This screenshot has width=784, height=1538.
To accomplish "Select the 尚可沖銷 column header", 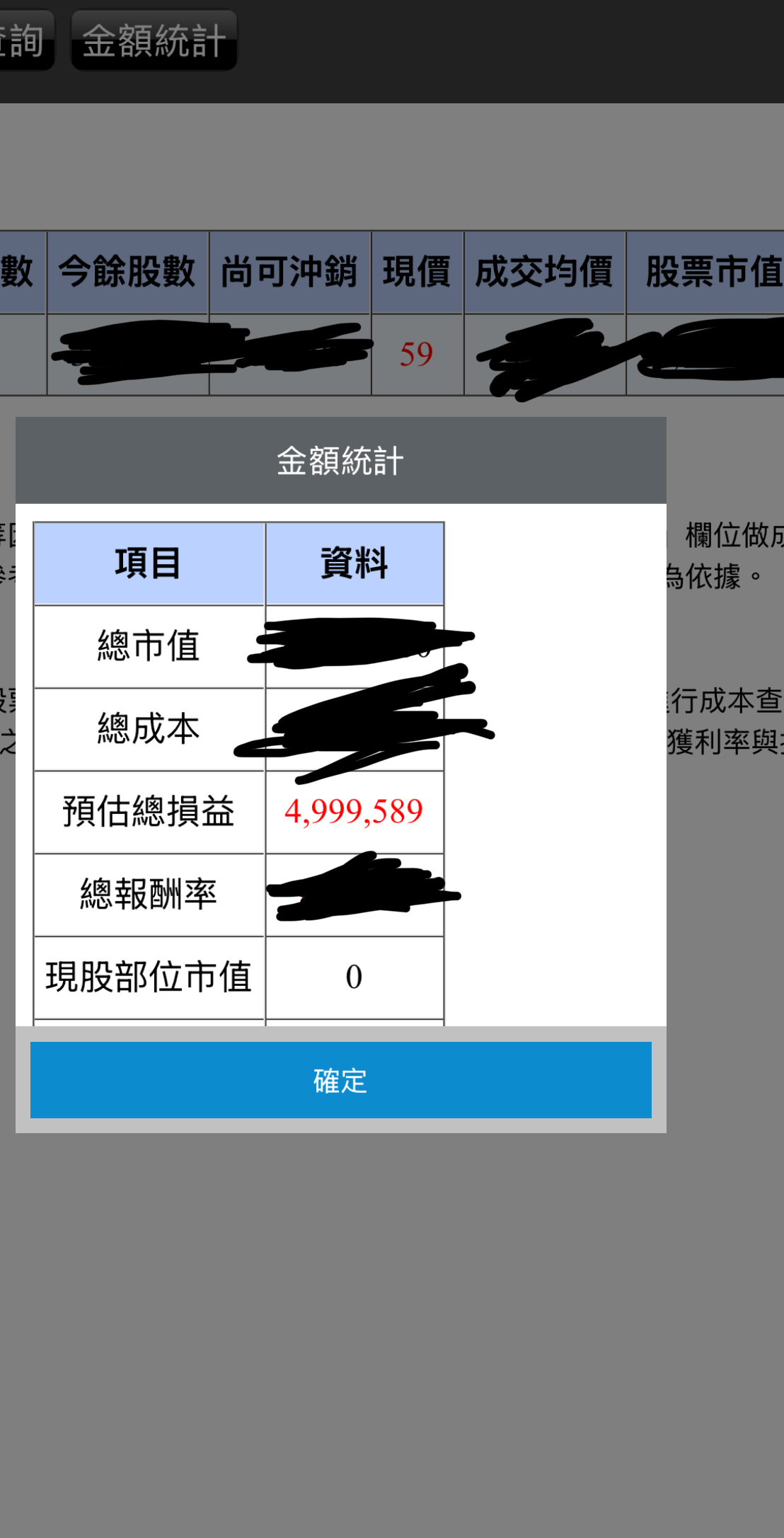I will coord(290,272).
